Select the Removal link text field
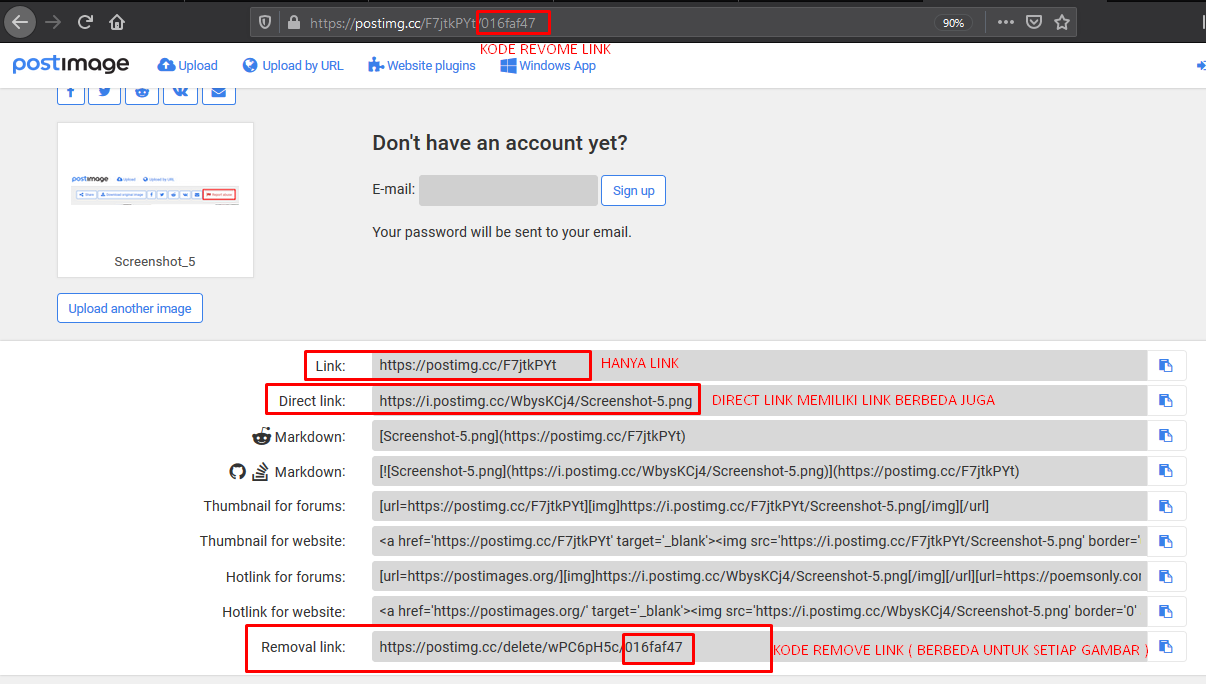 [759, 647]
